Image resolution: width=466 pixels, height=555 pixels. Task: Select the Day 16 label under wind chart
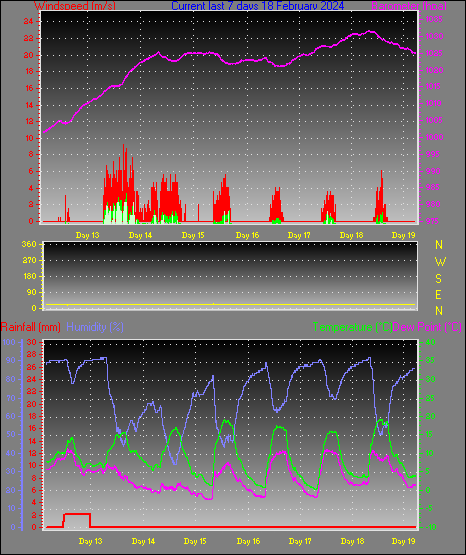(247, 235)
